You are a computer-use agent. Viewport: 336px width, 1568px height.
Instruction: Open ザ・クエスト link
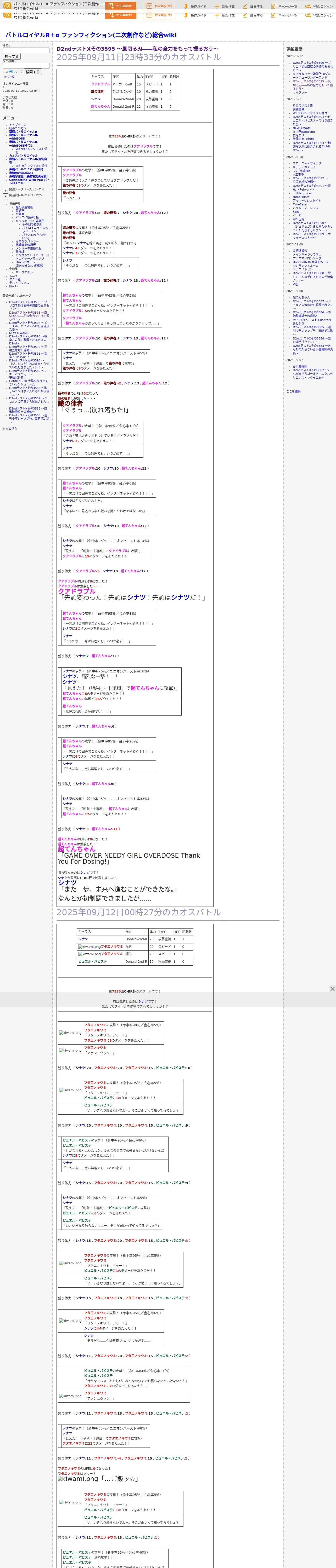pyautogui.click(x=24, y=273)
